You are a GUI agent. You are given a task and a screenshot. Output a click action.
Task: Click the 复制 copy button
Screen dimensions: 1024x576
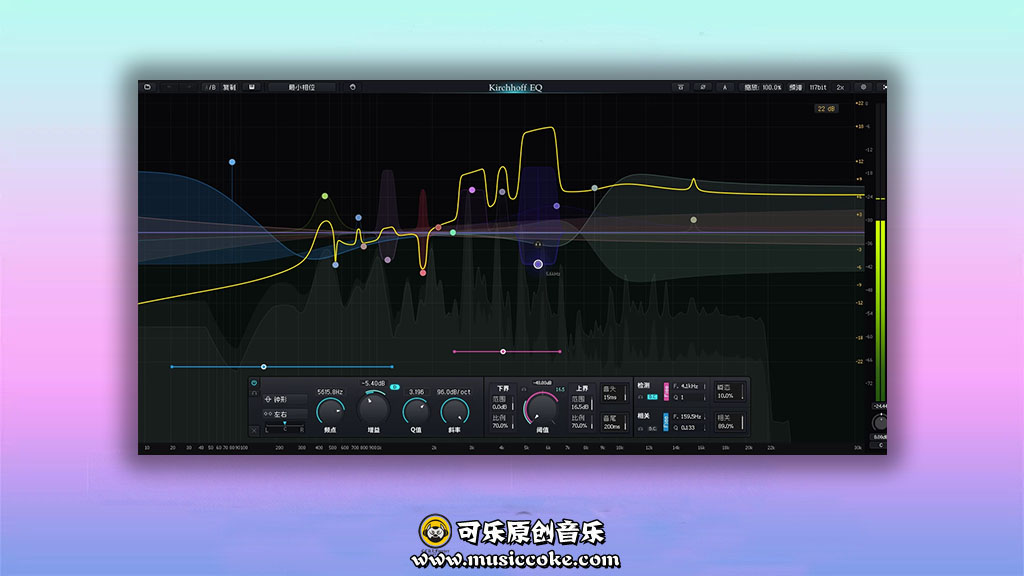(x=229, y=87)
